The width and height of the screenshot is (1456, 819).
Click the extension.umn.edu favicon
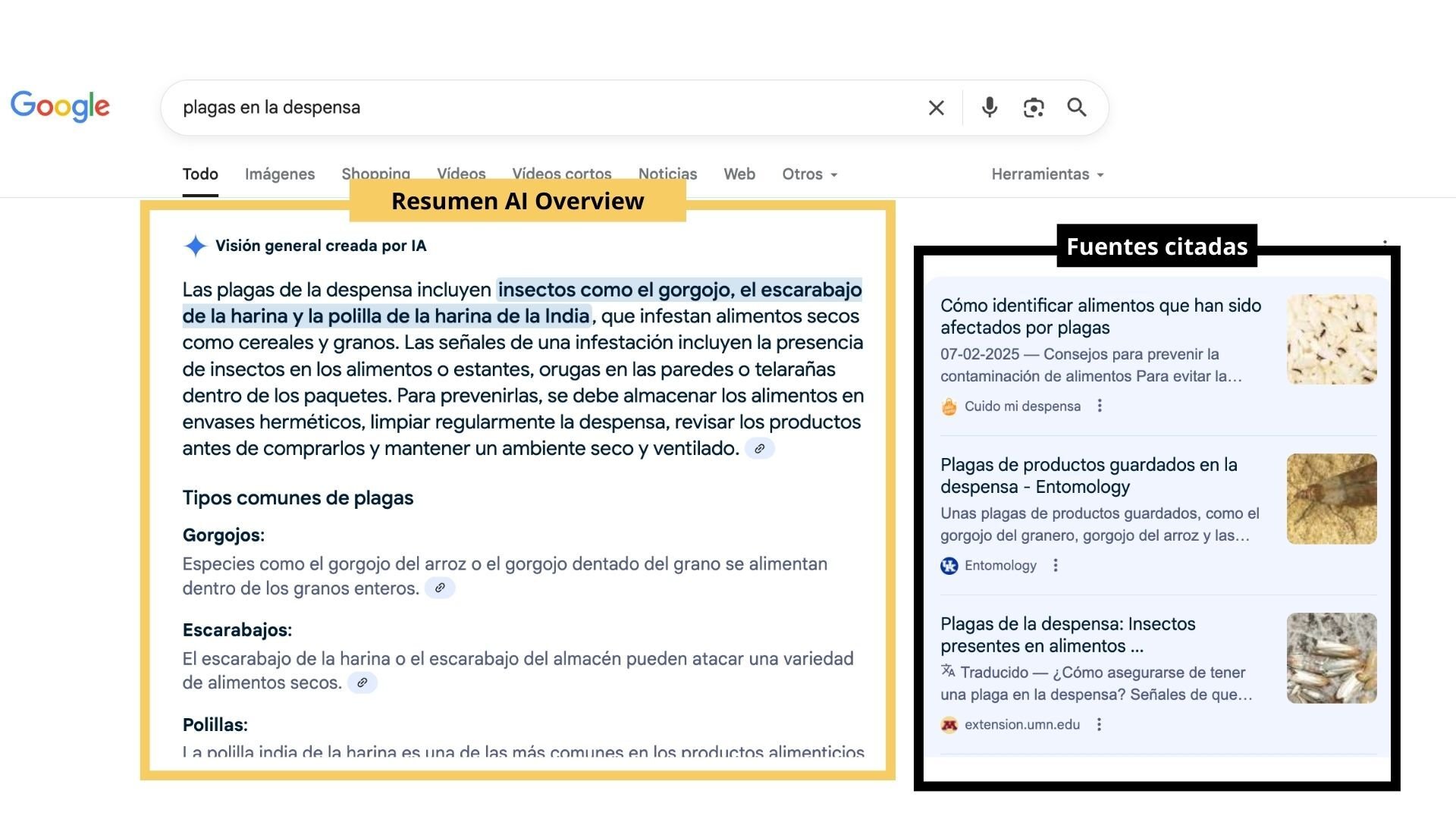pyautogui.click(x=949, y=725)
